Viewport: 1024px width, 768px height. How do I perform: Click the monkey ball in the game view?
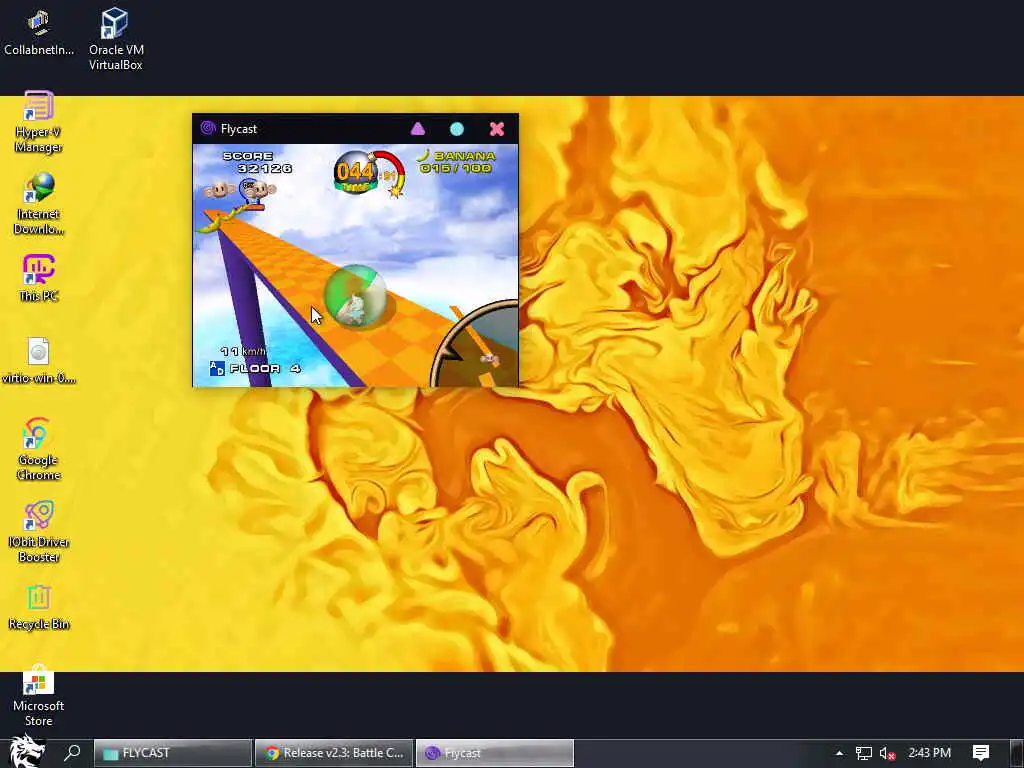[x=355, y=296]
